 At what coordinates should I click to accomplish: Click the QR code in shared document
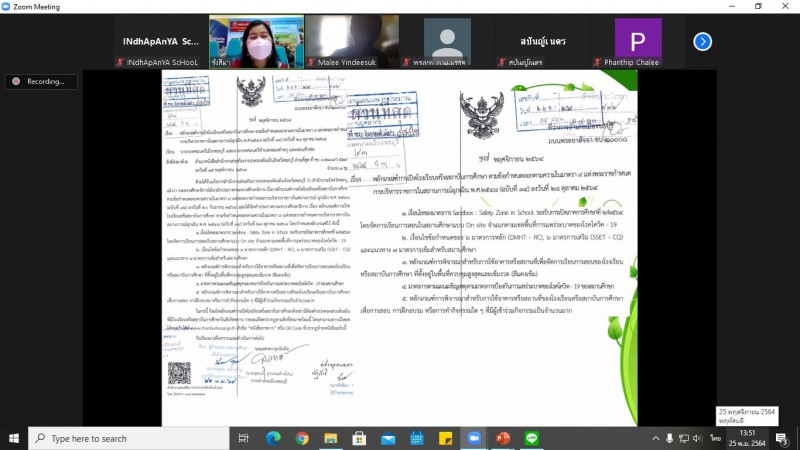point(179,373)
